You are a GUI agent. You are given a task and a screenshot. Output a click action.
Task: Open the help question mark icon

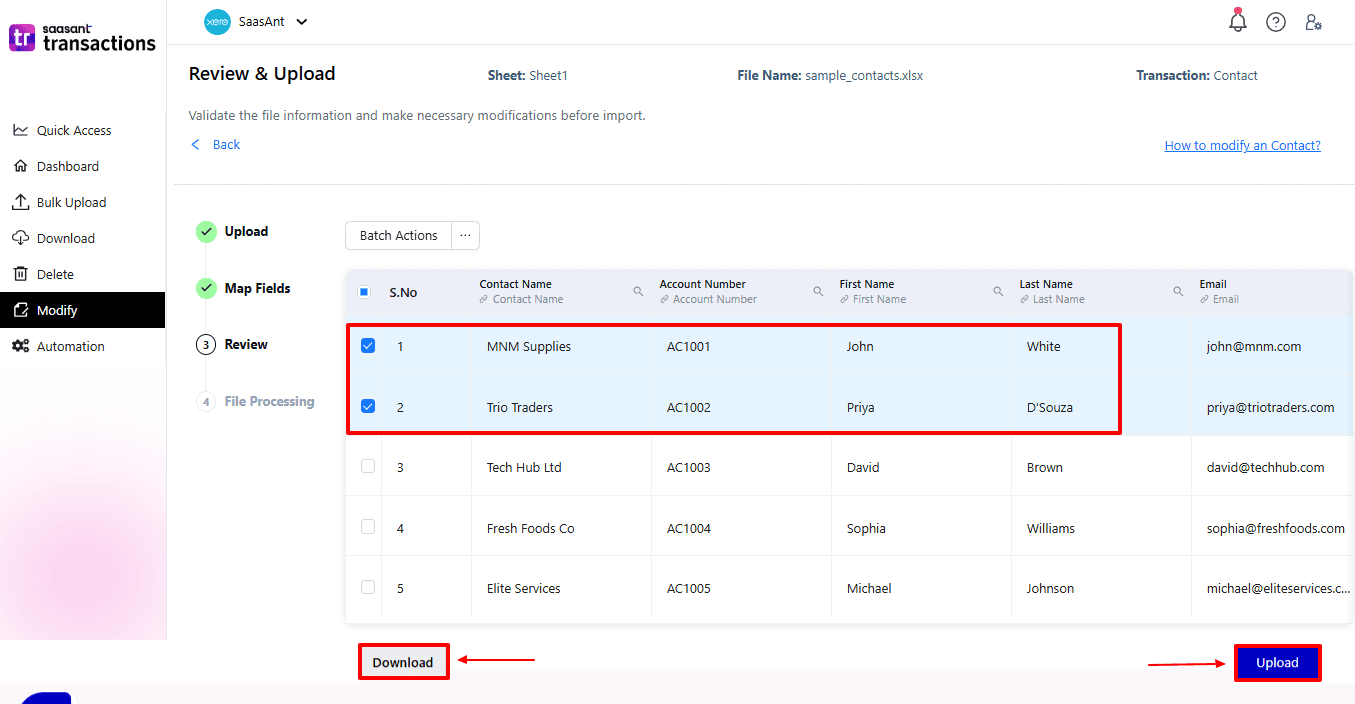(x=1275, y=21)
